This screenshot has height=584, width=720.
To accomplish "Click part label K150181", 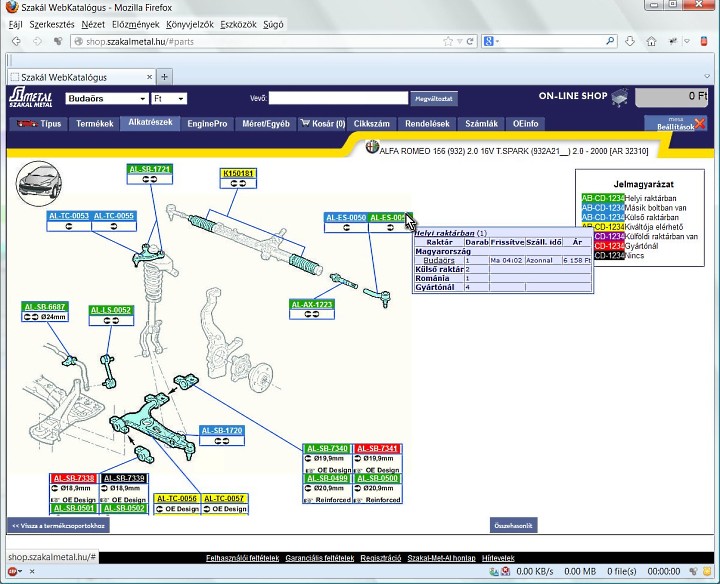I will [x=238, y=174].
